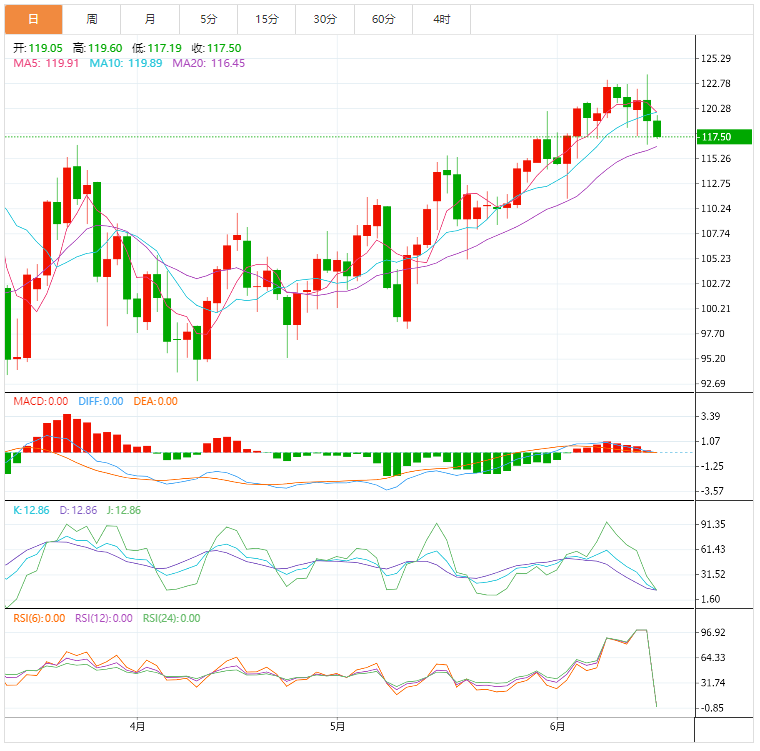This screenshot has height=751, width=760.
Task: Click the green 117.50 current price tag
Action: click(x=717, y=137)
